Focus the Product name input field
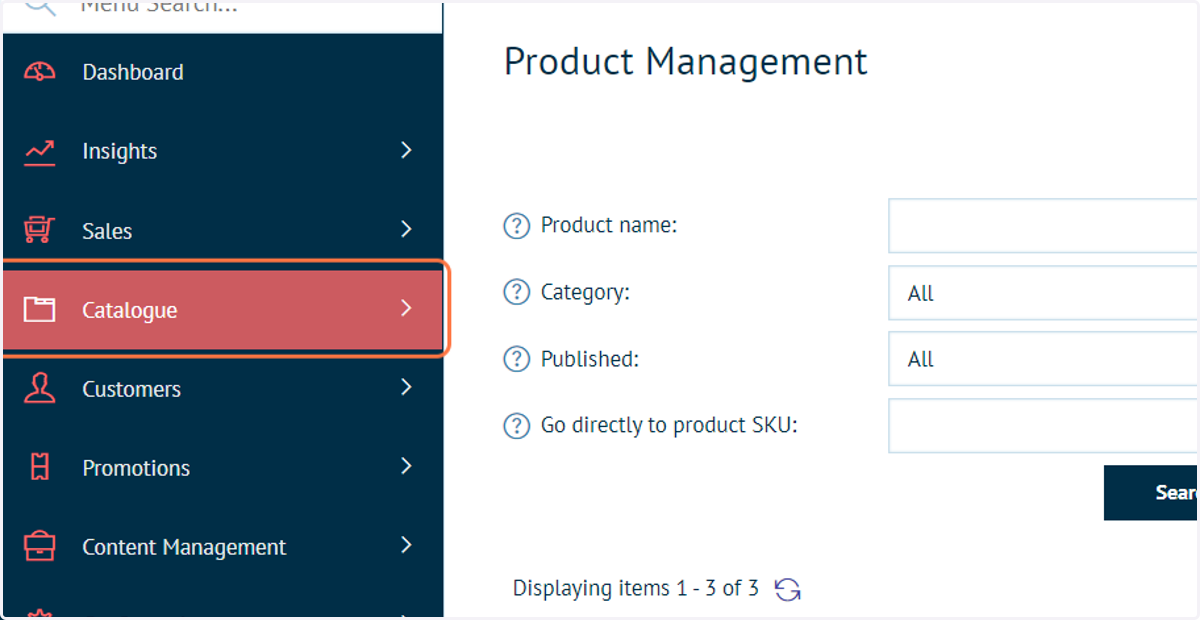1200x620 pixels. (x=1043, y=226)
